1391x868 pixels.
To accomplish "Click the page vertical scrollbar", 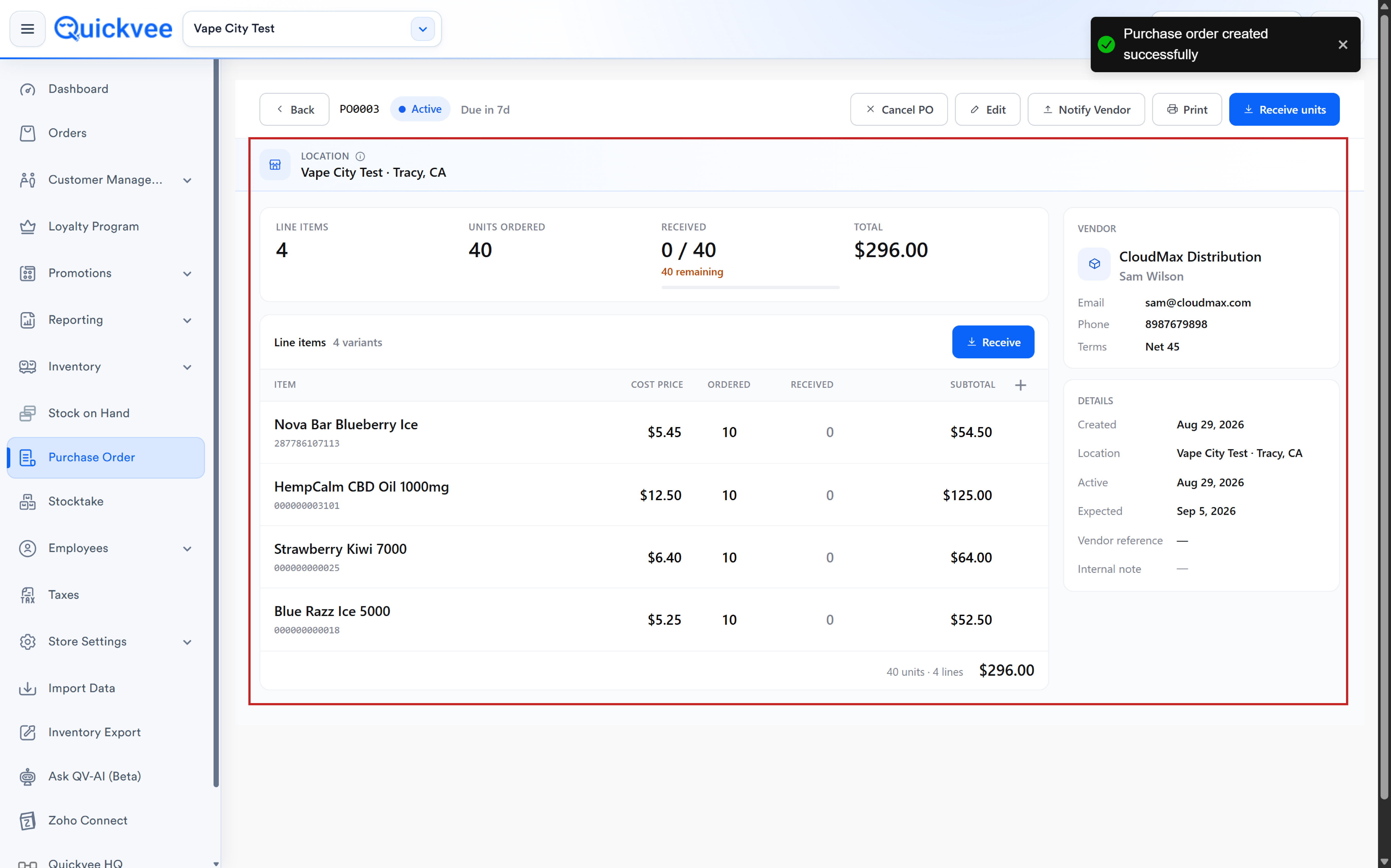I will coord(1384,407).
